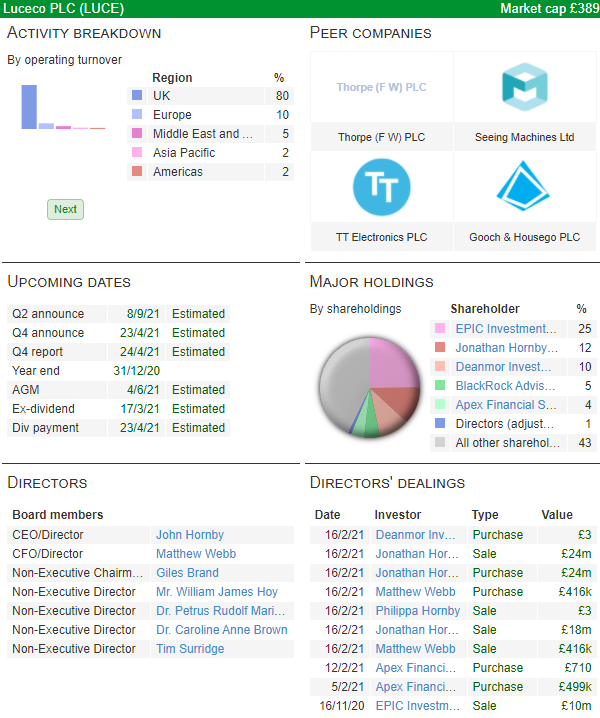The width and height of the screenshot is (600, 718).
Task: Click the Middle East region color swatch
Action: tap(137, 133)
